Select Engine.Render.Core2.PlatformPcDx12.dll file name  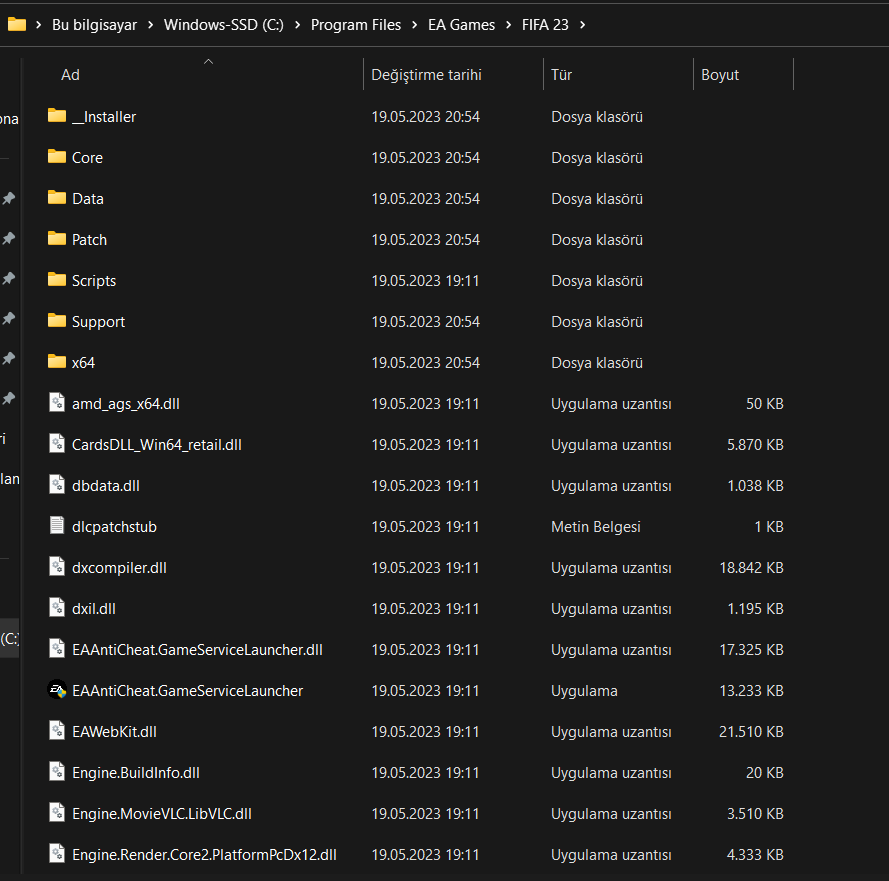204,854
